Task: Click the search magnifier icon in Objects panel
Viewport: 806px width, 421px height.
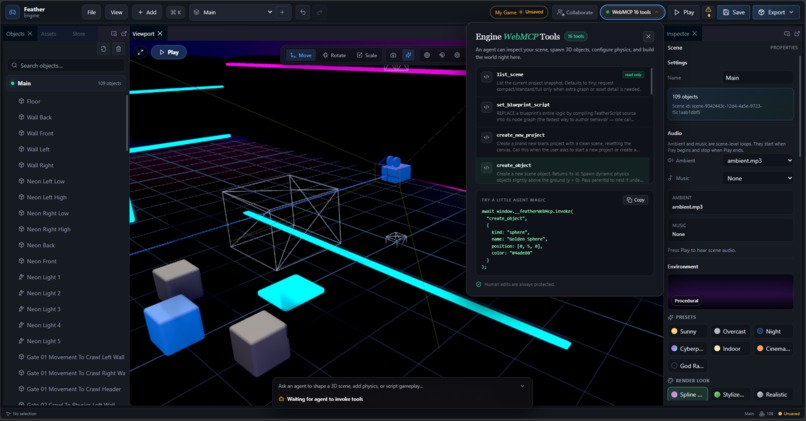Action: 14,65
